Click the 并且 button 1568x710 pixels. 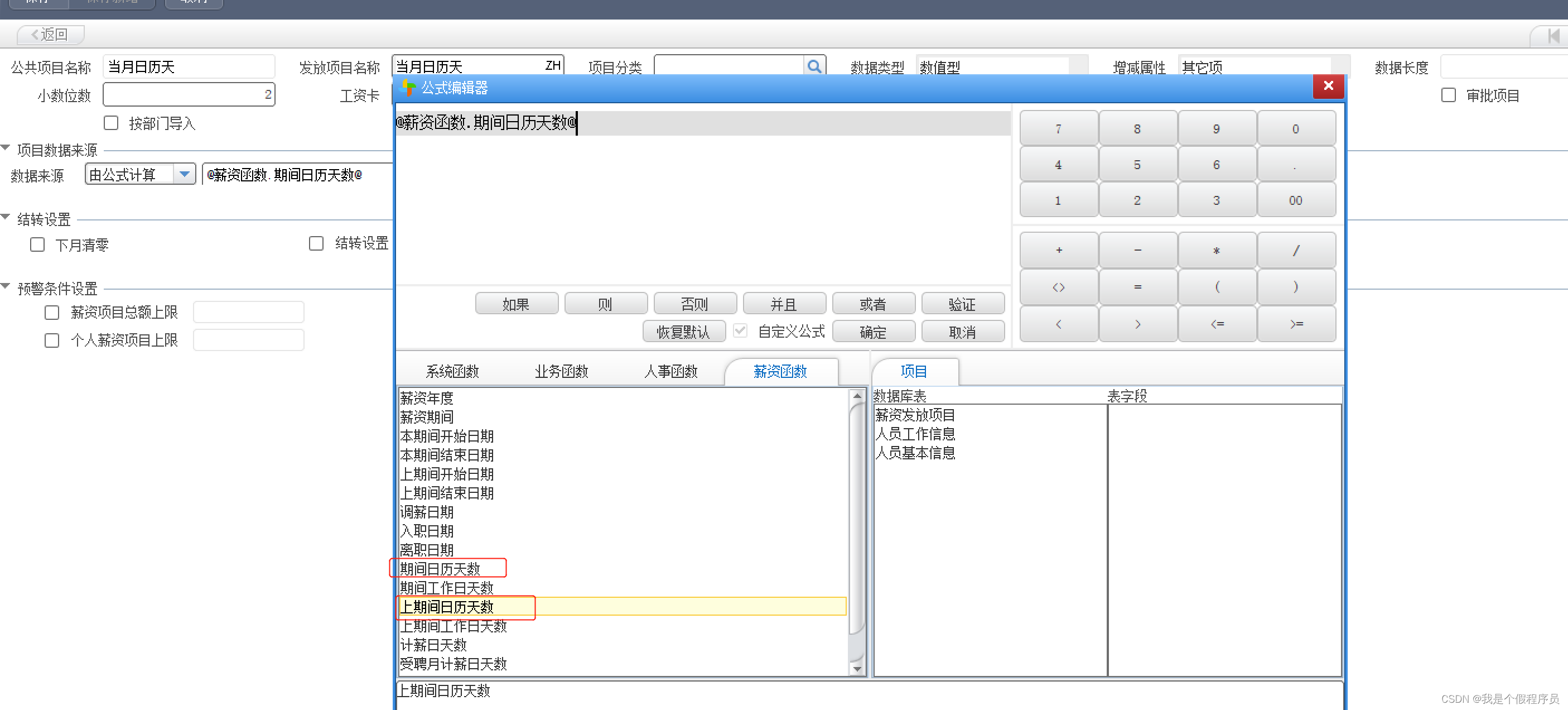click(784, 303)
